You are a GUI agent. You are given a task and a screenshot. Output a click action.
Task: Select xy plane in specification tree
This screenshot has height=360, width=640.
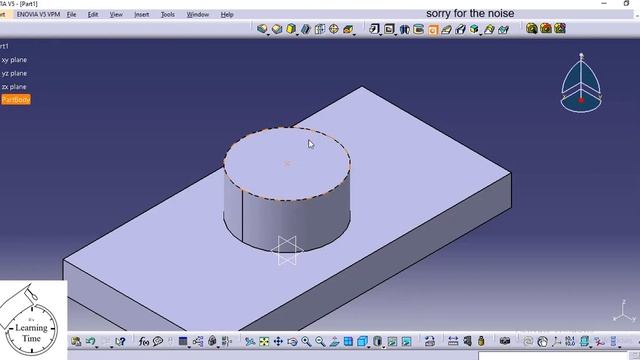point(14,60)
